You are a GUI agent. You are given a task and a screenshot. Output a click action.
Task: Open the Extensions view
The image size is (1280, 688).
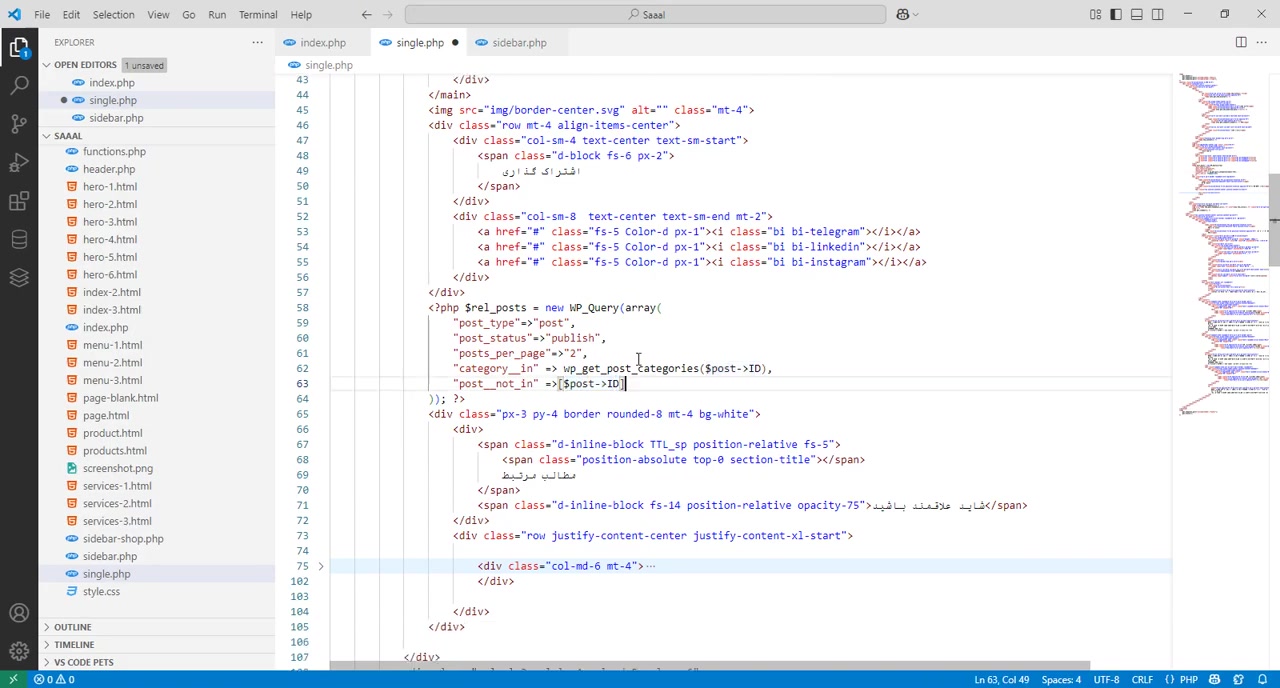click(x=19, y=201)
